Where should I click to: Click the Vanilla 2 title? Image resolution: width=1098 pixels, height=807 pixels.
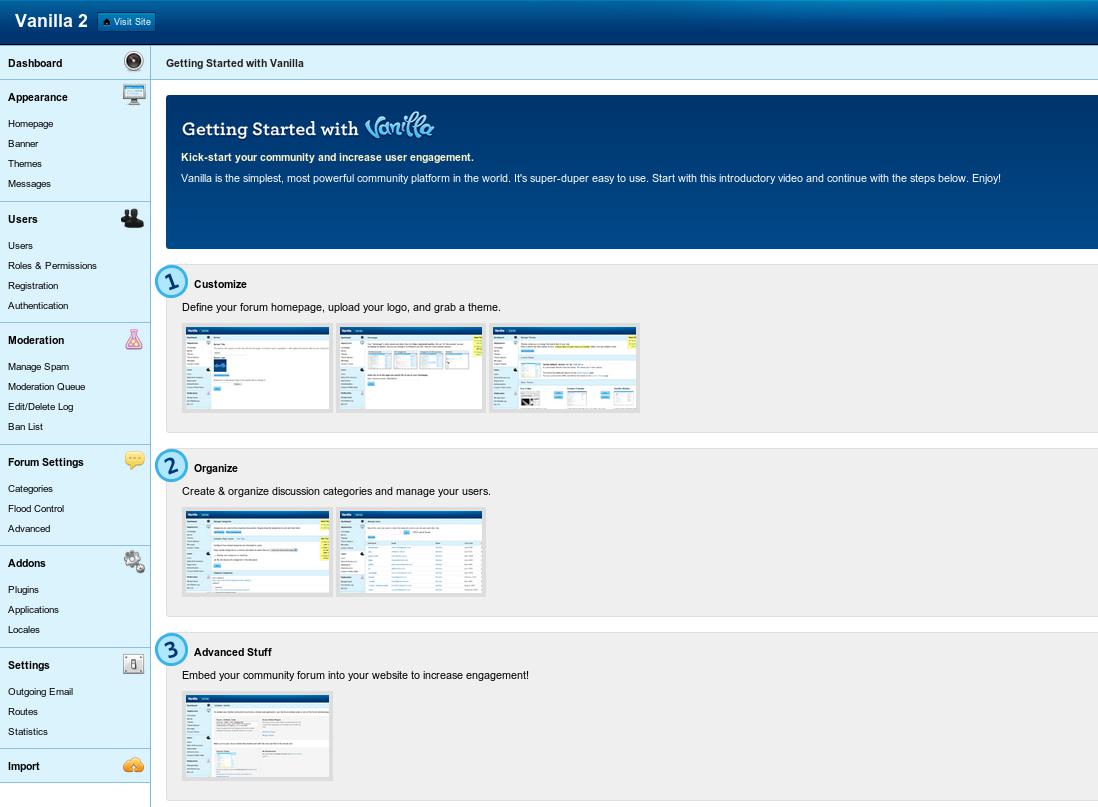51,21
